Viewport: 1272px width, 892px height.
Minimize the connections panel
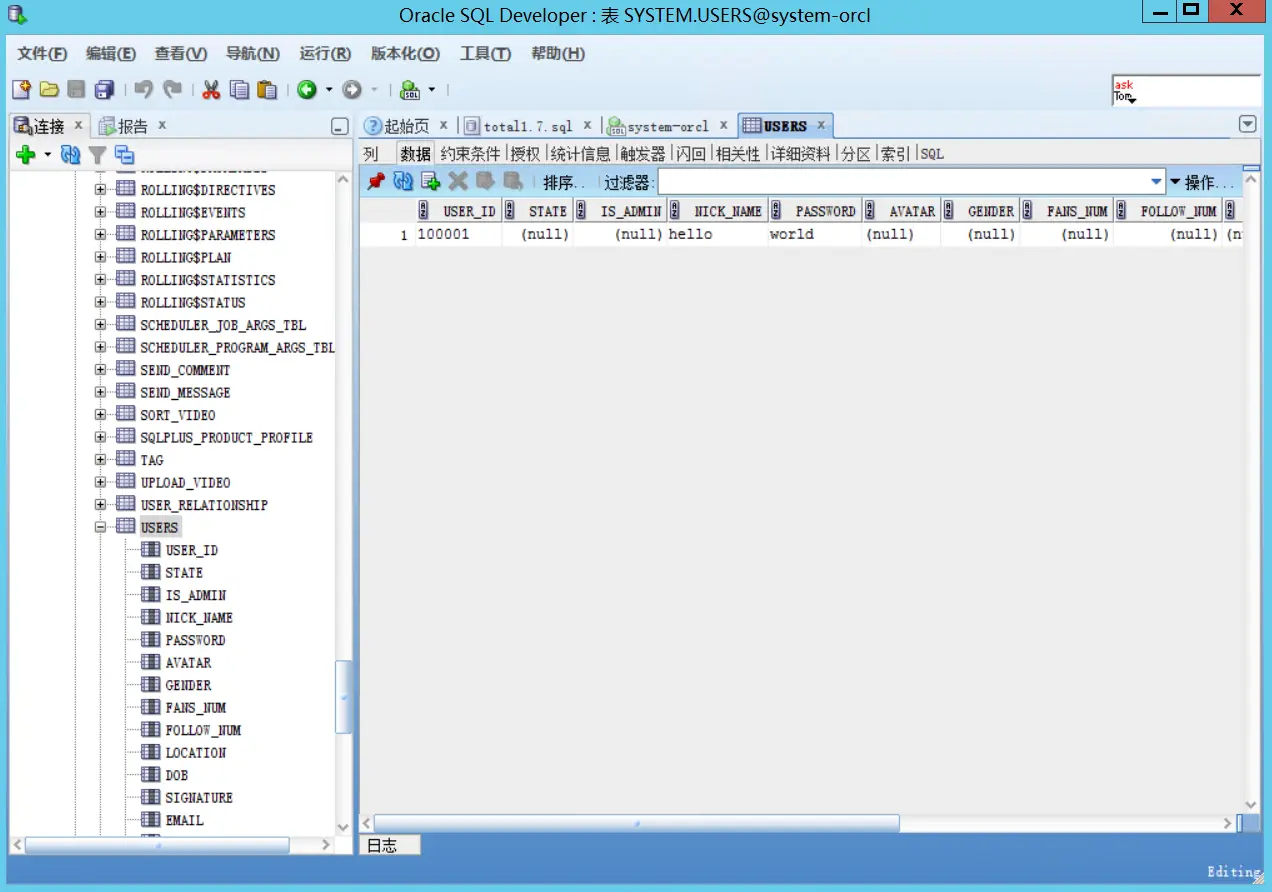[x=340, y=127]
